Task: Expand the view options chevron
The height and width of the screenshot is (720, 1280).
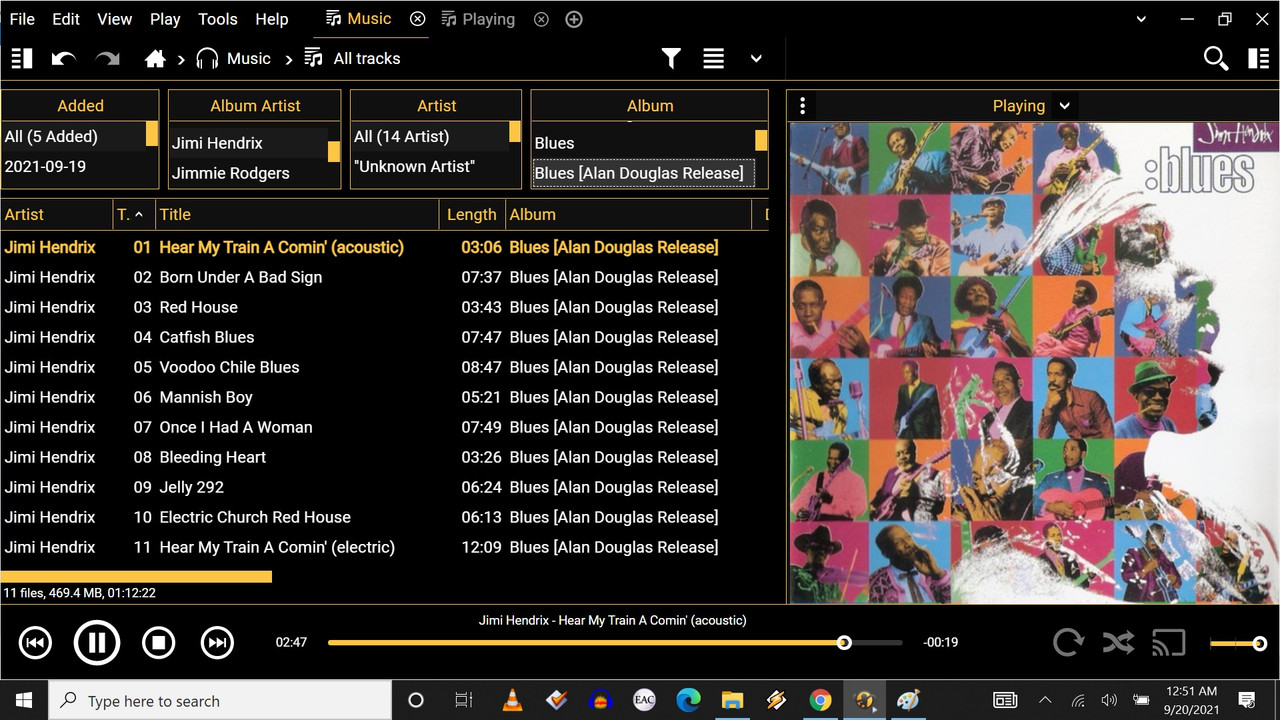Action: tap(756, 59)
